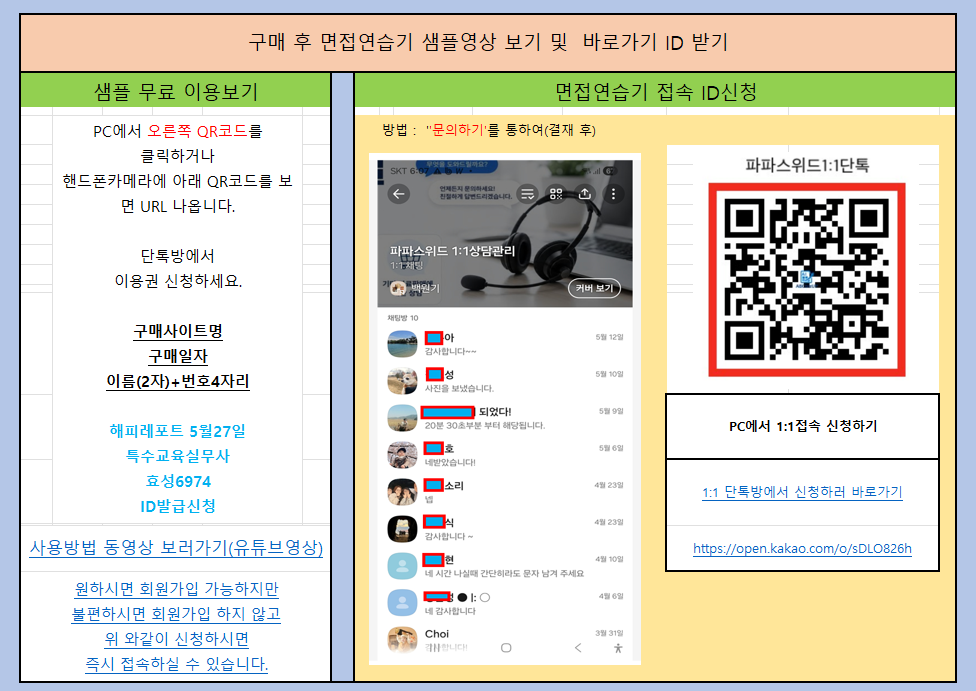Screen dimensions: 976x691
Task: Tap the accessibility figure icon at phone bottom
Action: (x=618, y=648)
